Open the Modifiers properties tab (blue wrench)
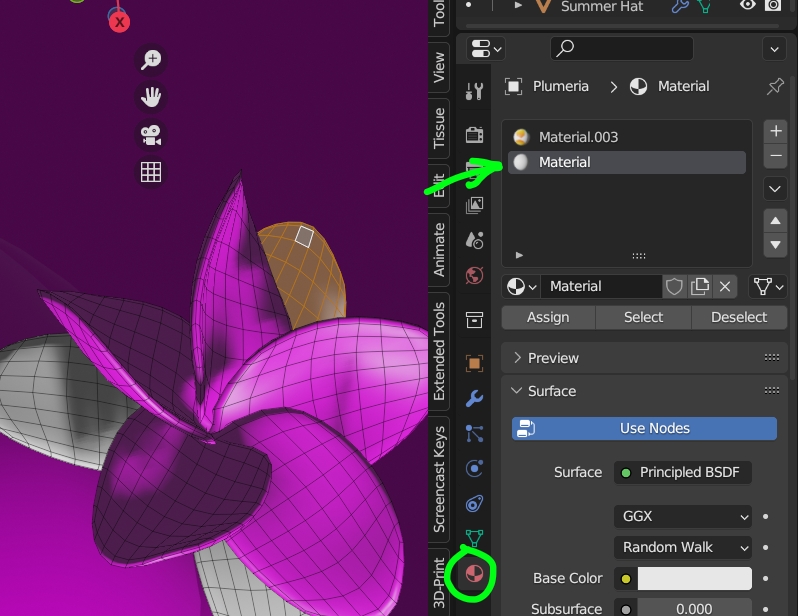The width and height of the screenshot is (798, 616). [474, 398]
